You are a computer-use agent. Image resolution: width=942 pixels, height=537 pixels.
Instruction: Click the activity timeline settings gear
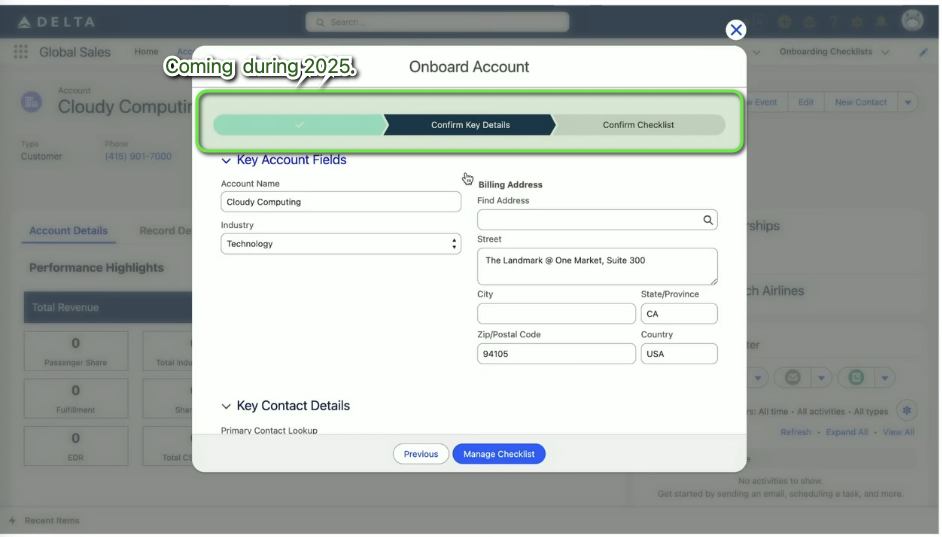[906, 410]
